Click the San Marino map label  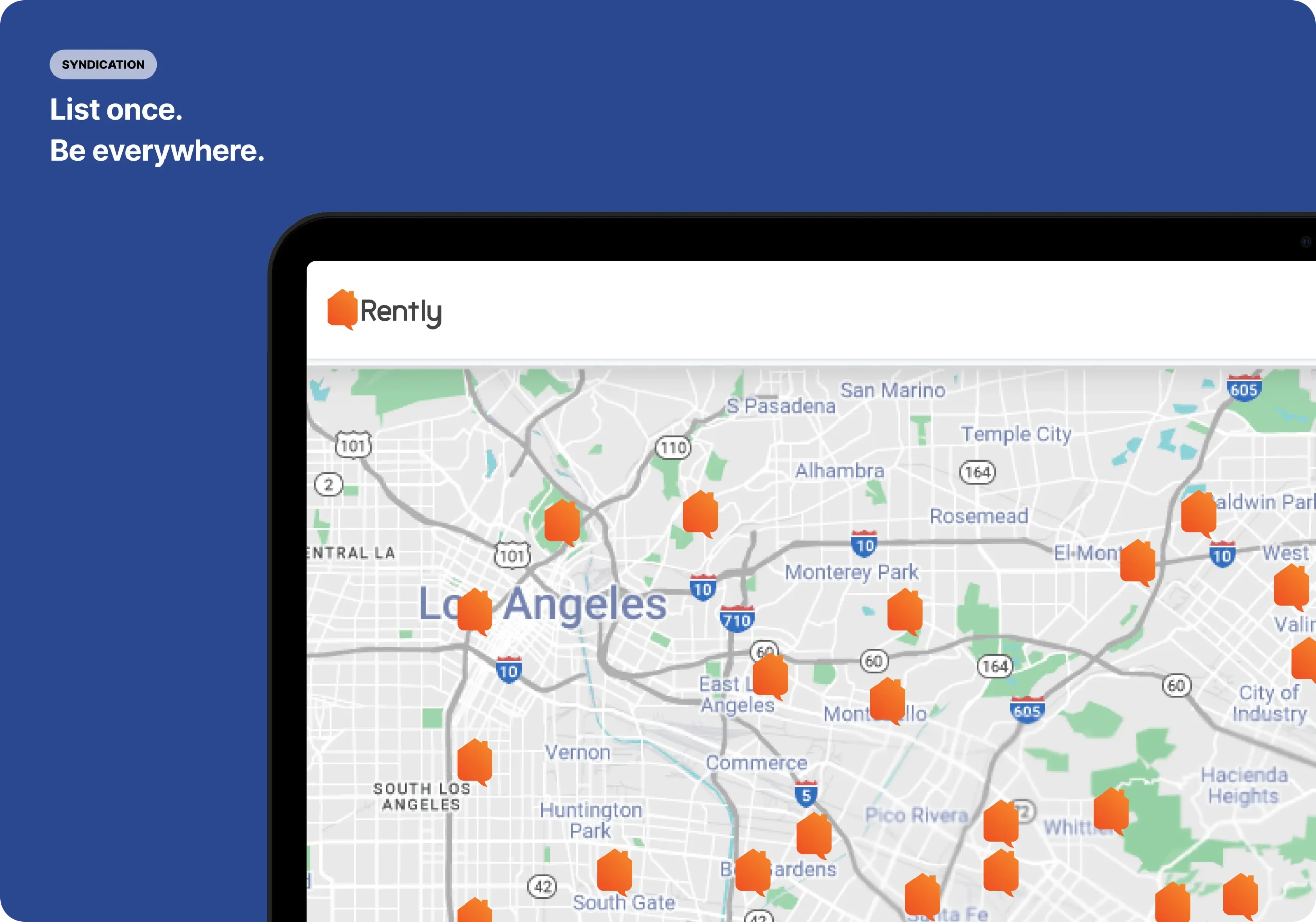[x=892, y=390]
